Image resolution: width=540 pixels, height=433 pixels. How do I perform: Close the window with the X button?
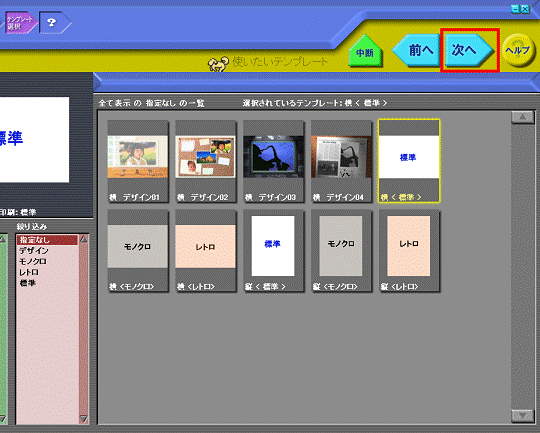pyautogui.click(x=525, y=9)
